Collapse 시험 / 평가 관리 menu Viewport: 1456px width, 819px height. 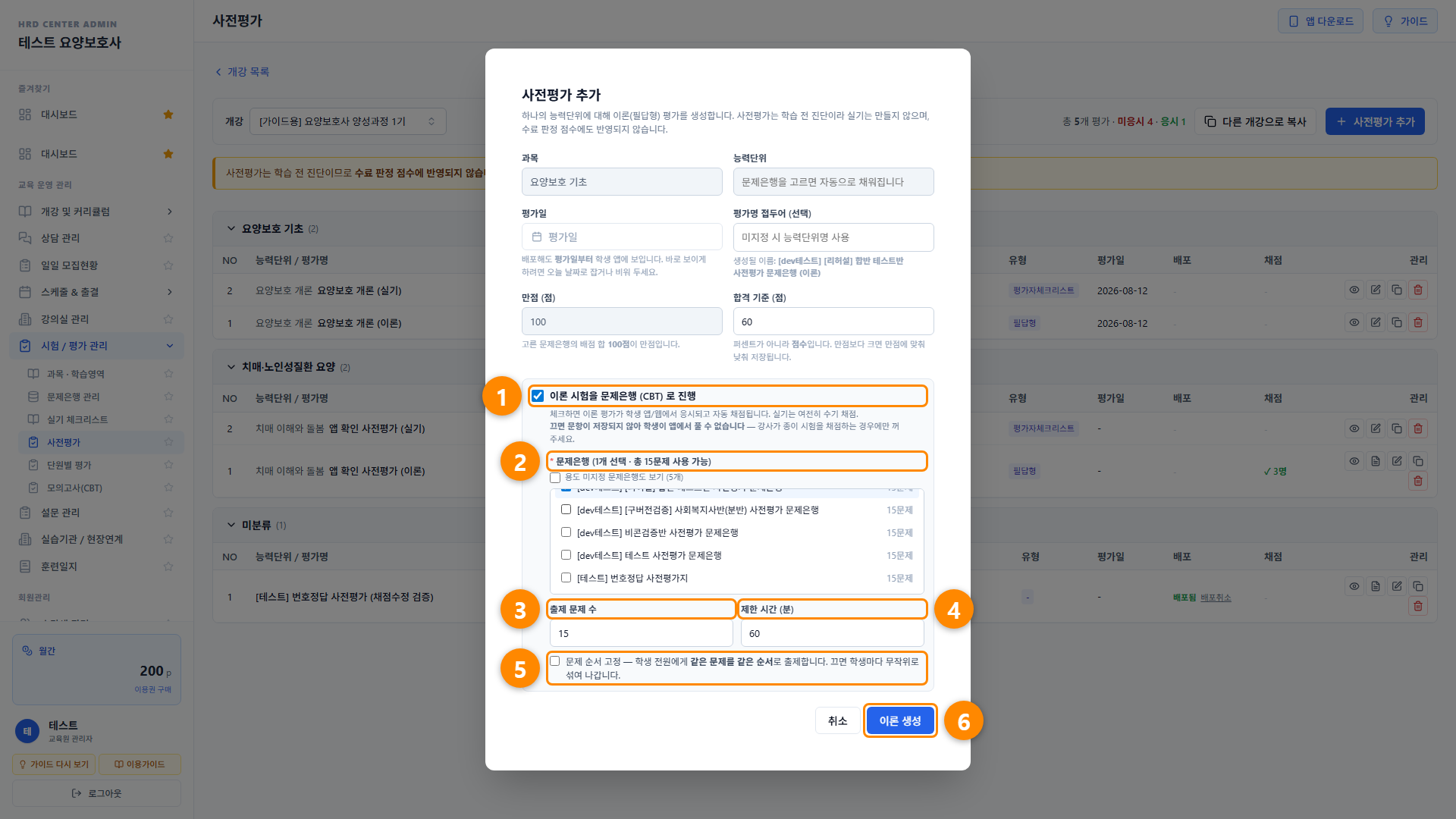click(97, 346)
